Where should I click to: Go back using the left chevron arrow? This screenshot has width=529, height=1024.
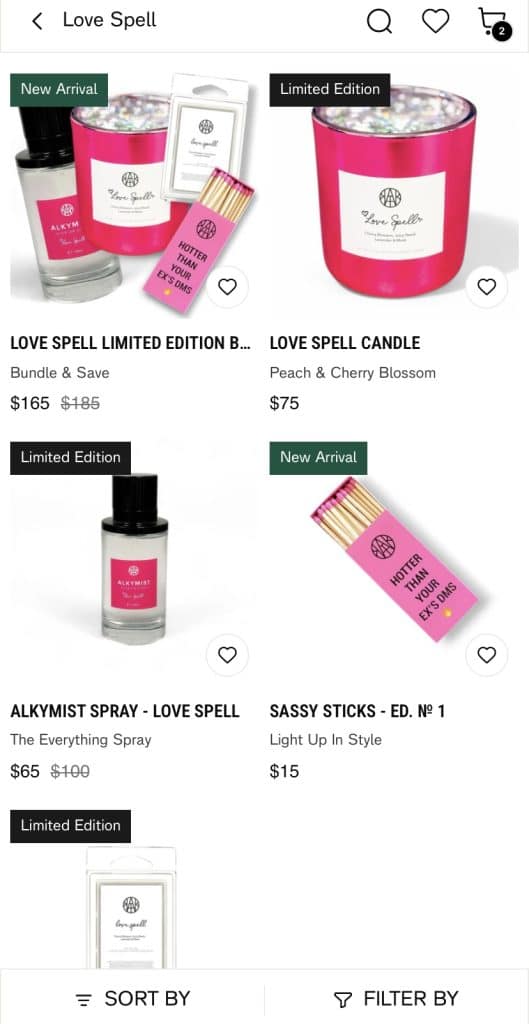[x=37, y=21]
